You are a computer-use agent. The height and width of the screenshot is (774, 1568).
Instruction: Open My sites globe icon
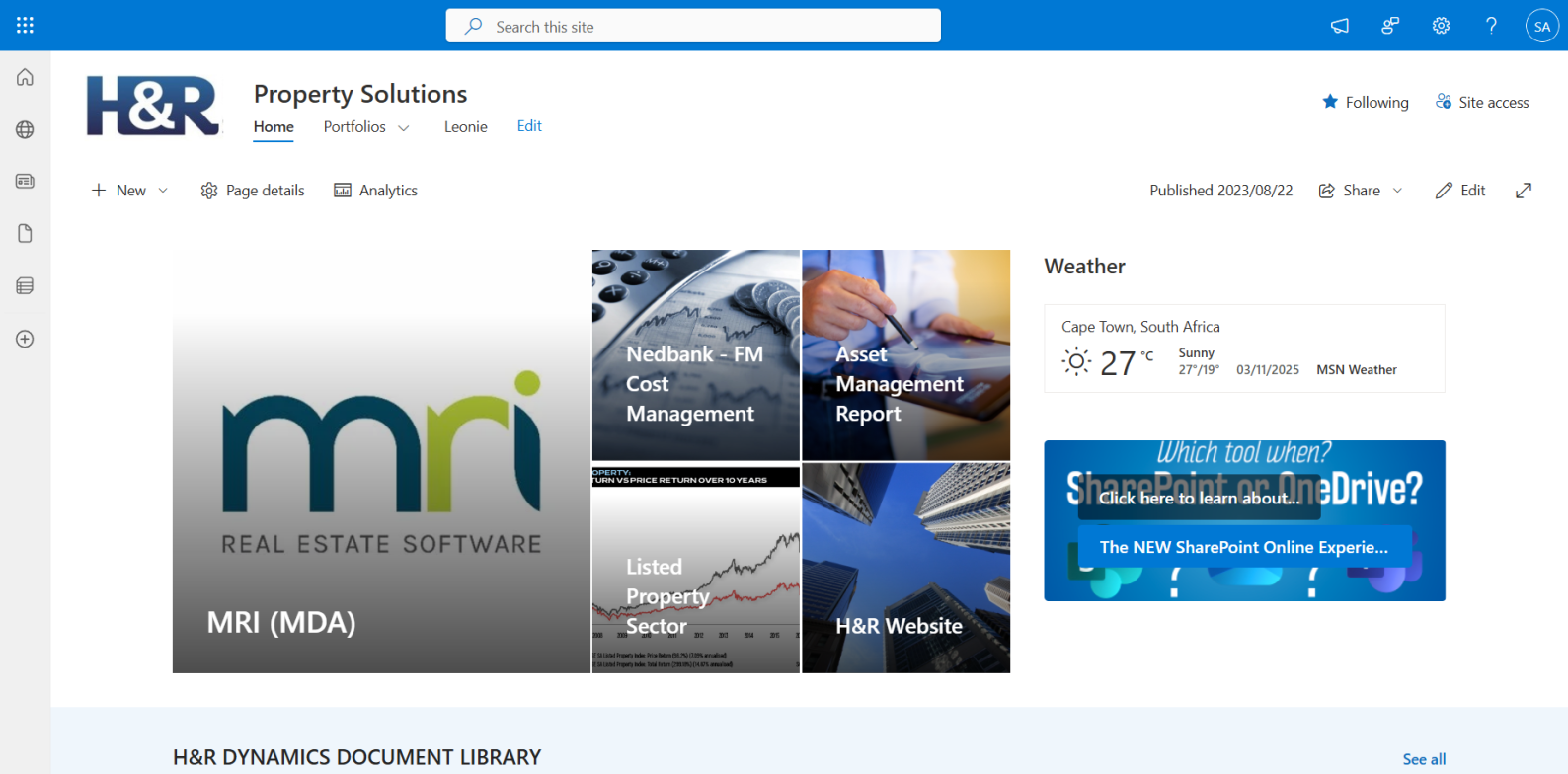tap(25, 129)
